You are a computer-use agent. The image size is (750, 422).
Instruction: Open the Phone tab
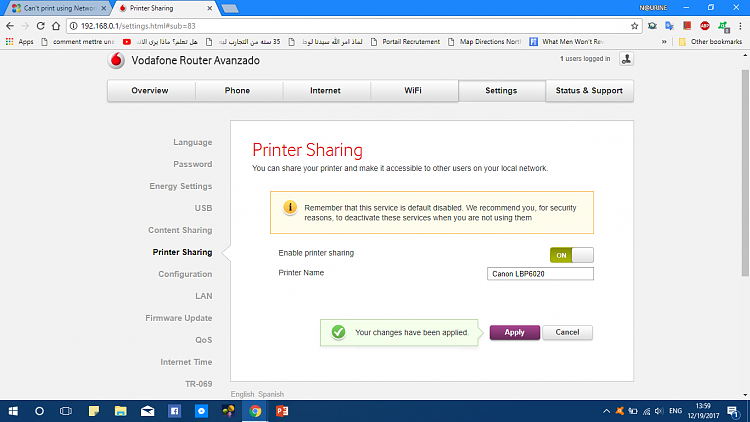click(x=237, y=90)
